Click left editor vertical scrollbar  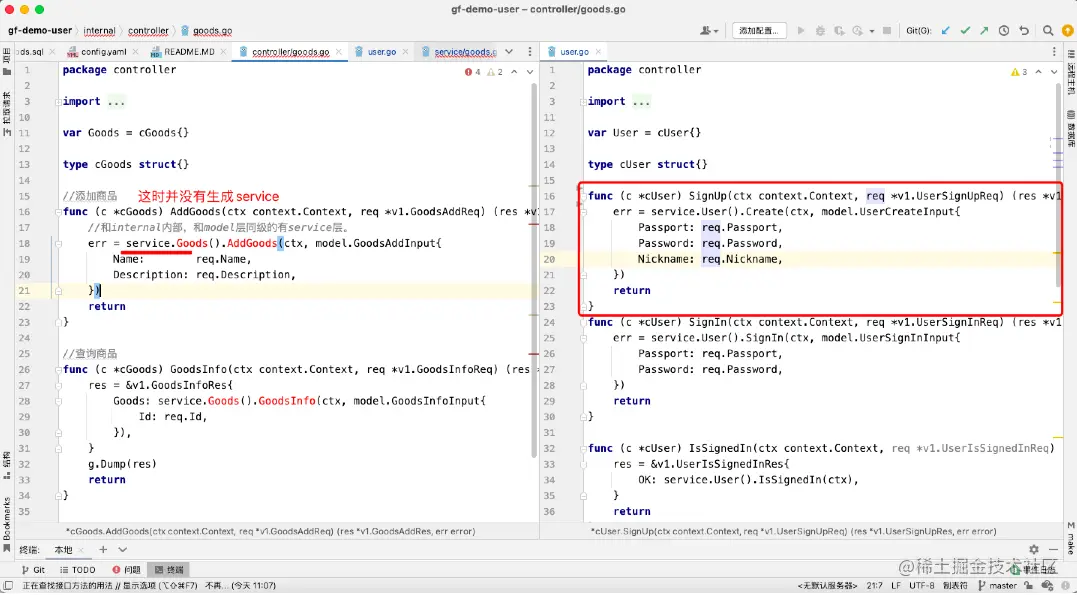click(535, 271)
